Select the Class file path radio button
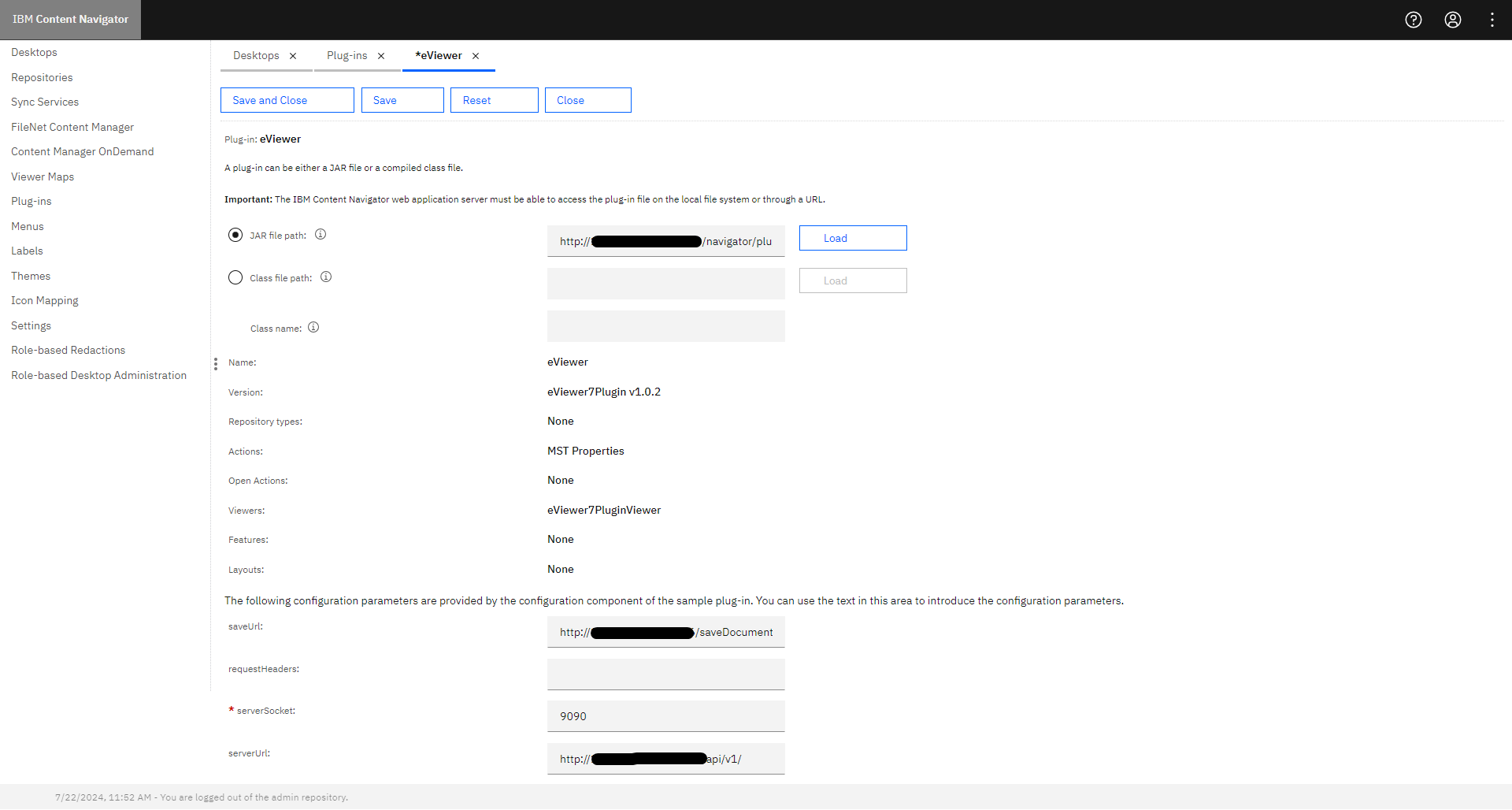Screen dimensions: 1512x810 pos(235,277)
